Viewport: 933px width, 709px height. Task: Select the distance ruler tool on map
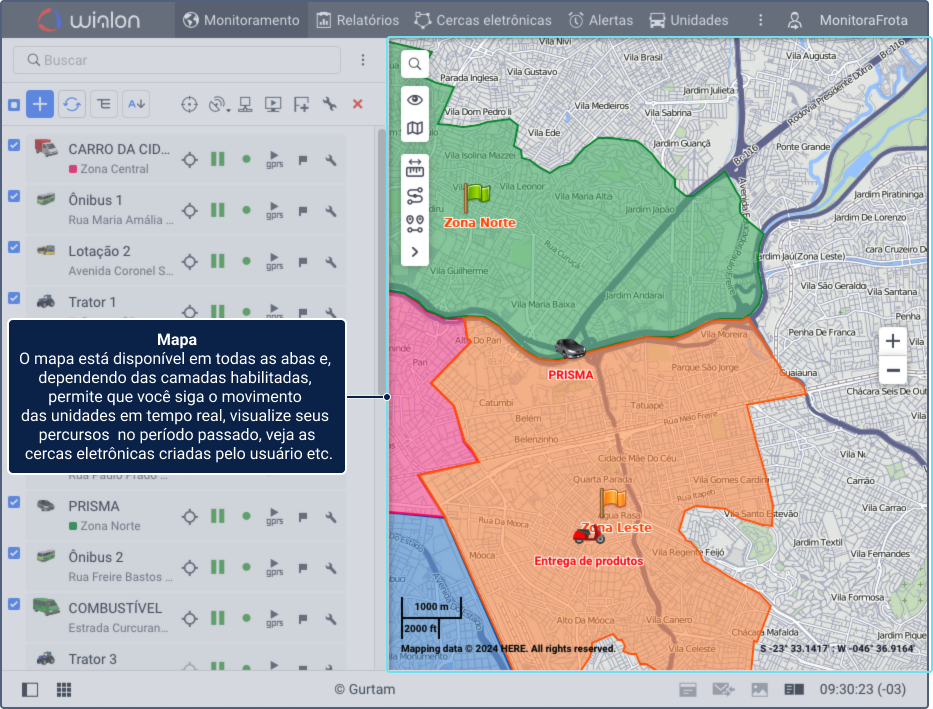click(415, 169)
